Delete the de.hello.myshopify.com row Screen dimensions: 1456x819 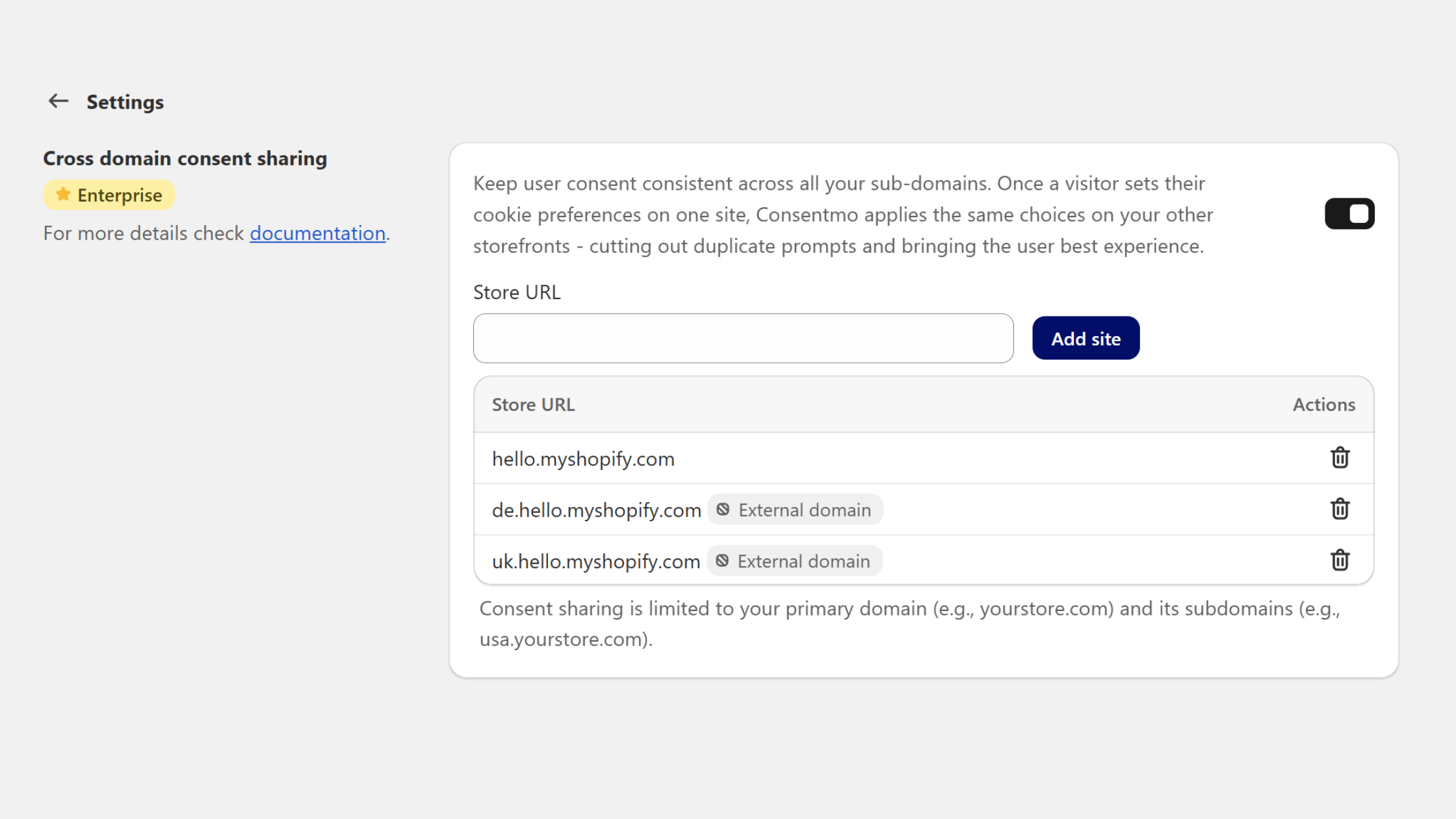pyautogui.click(x=1340, y=509)
